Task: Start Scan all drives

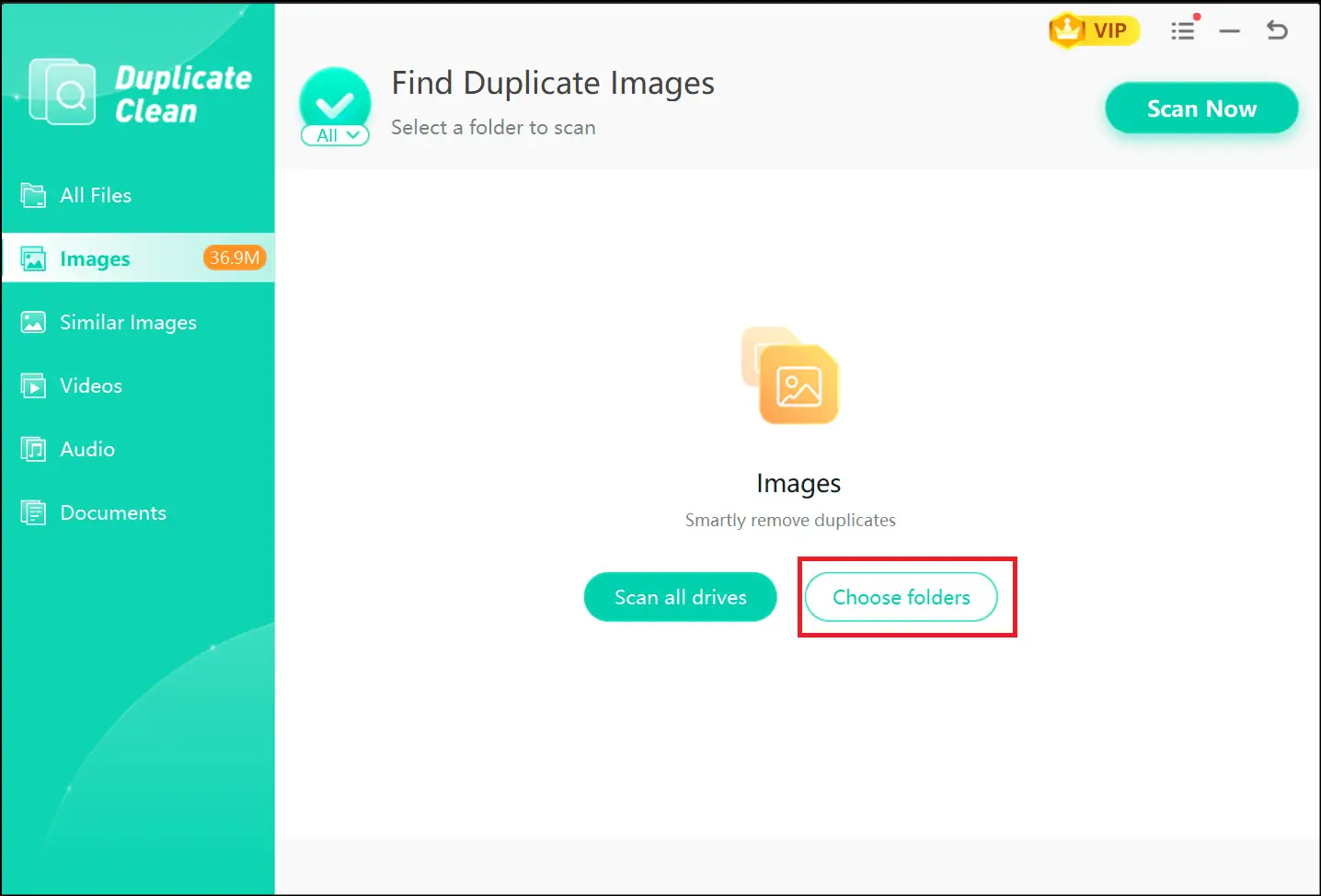Action: (680, 597)
